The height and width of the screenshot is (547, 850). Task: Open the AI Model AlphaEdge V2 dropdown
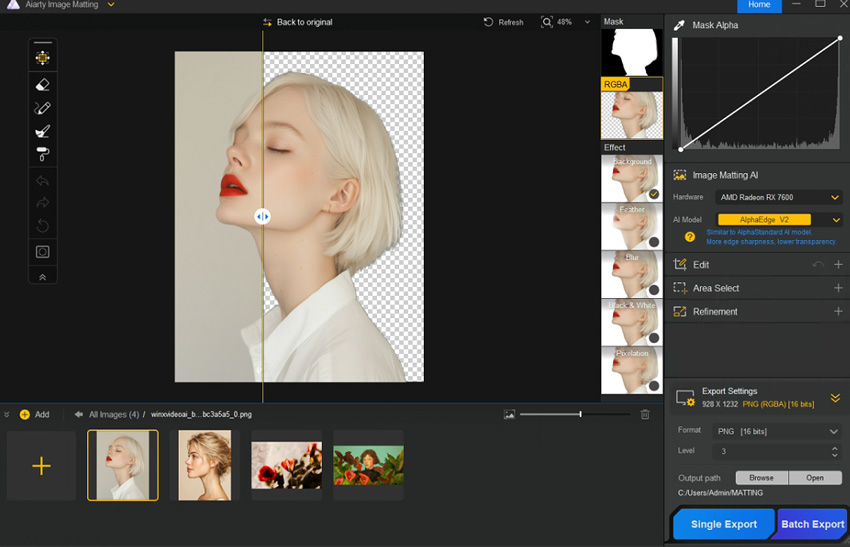coord(780,220)
